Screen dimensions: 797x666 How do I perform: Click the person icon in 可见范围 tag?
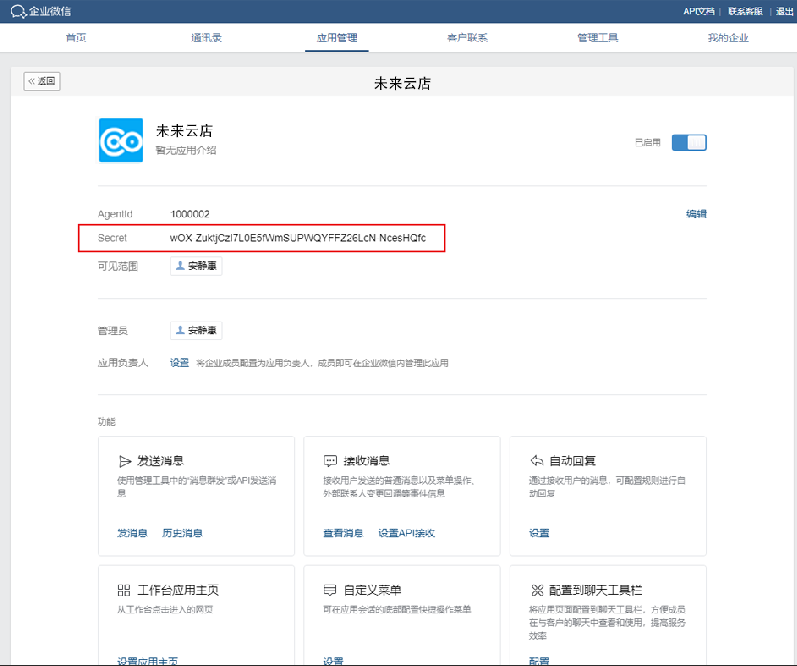click(x=180, y=265)
